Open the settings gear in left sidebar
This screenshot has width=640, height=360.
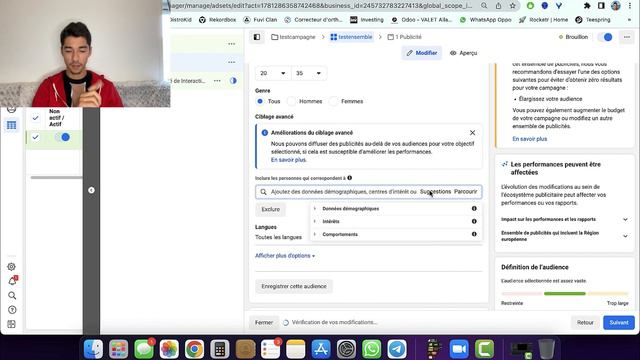(11, 267)
